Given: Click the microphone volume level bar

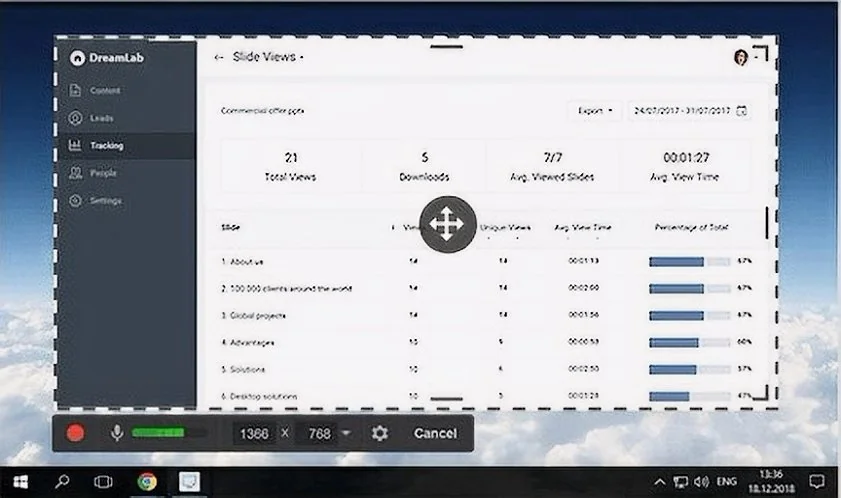Looking at the screenshot, I should click(168, 433).
